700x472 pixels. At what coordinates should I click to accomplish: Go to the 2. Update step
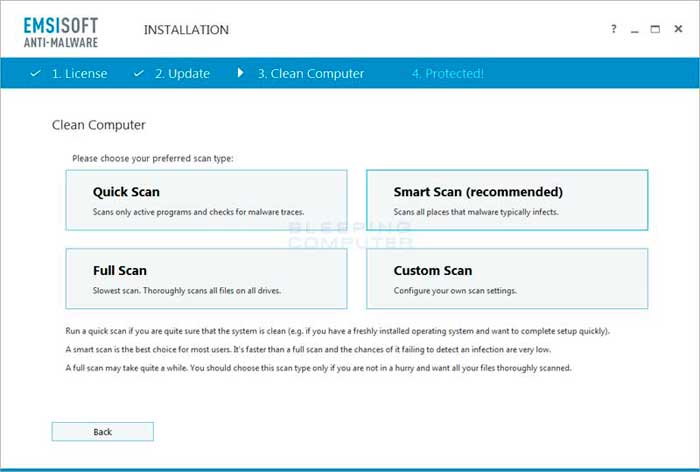coord(182,73)
